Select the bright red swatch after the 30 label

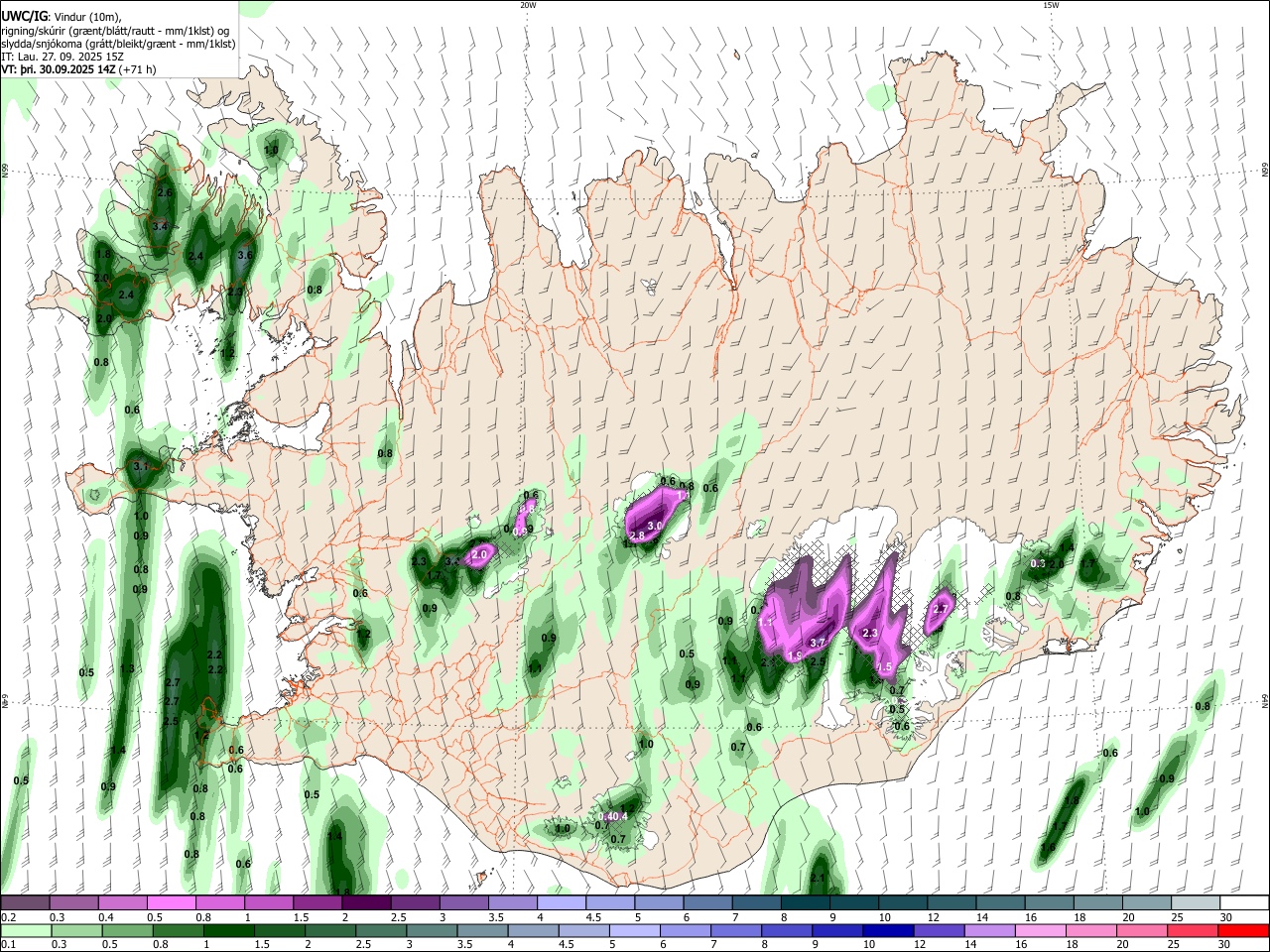(1241, 931)
